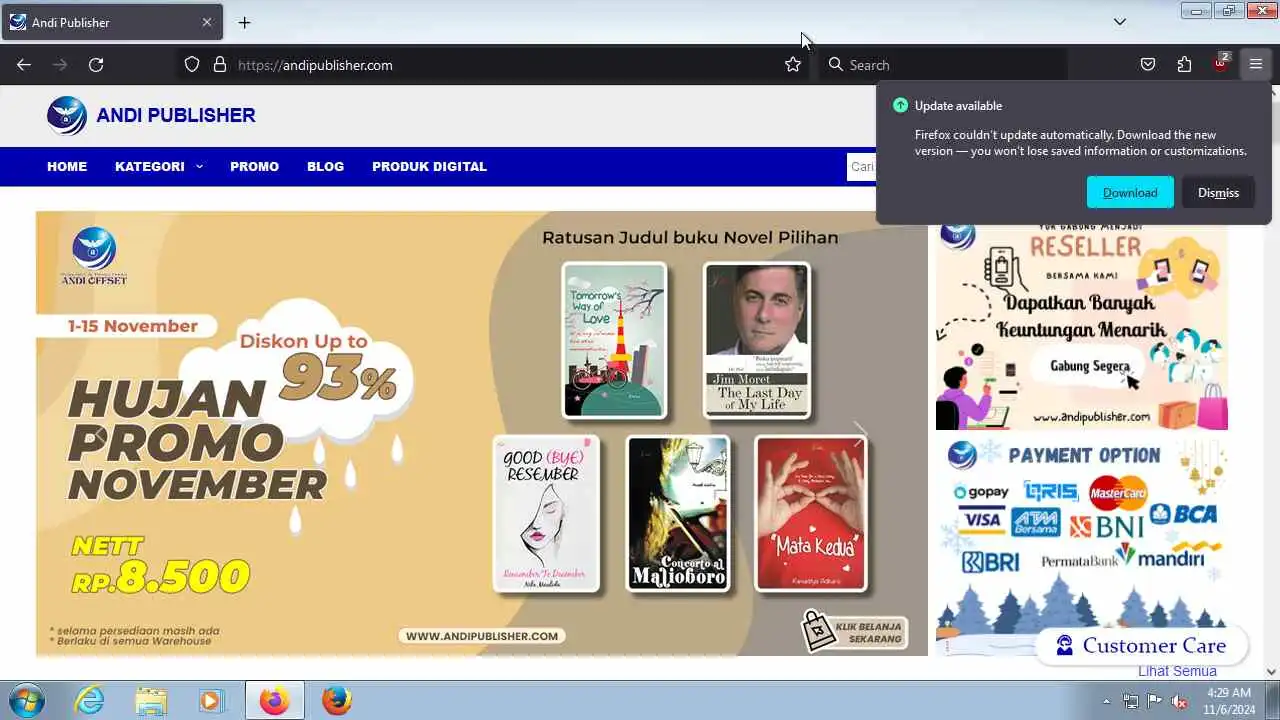Reload the page with the refresh icon

tap(96, 65)
